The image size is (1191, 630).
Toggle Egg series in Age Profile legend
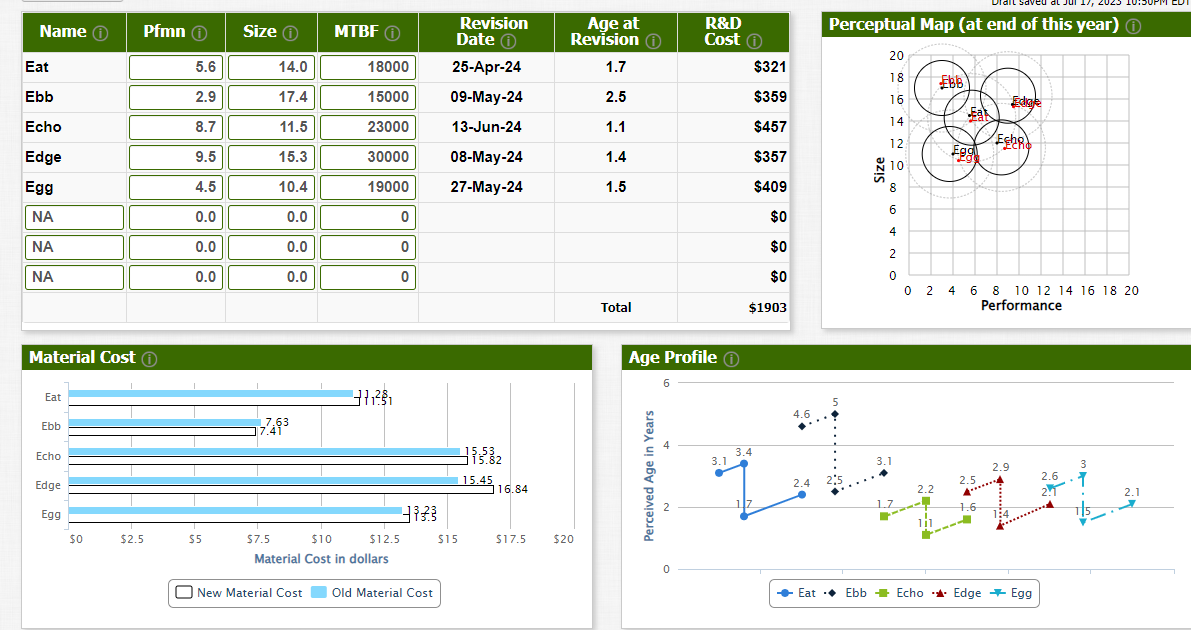point(1011,593)
